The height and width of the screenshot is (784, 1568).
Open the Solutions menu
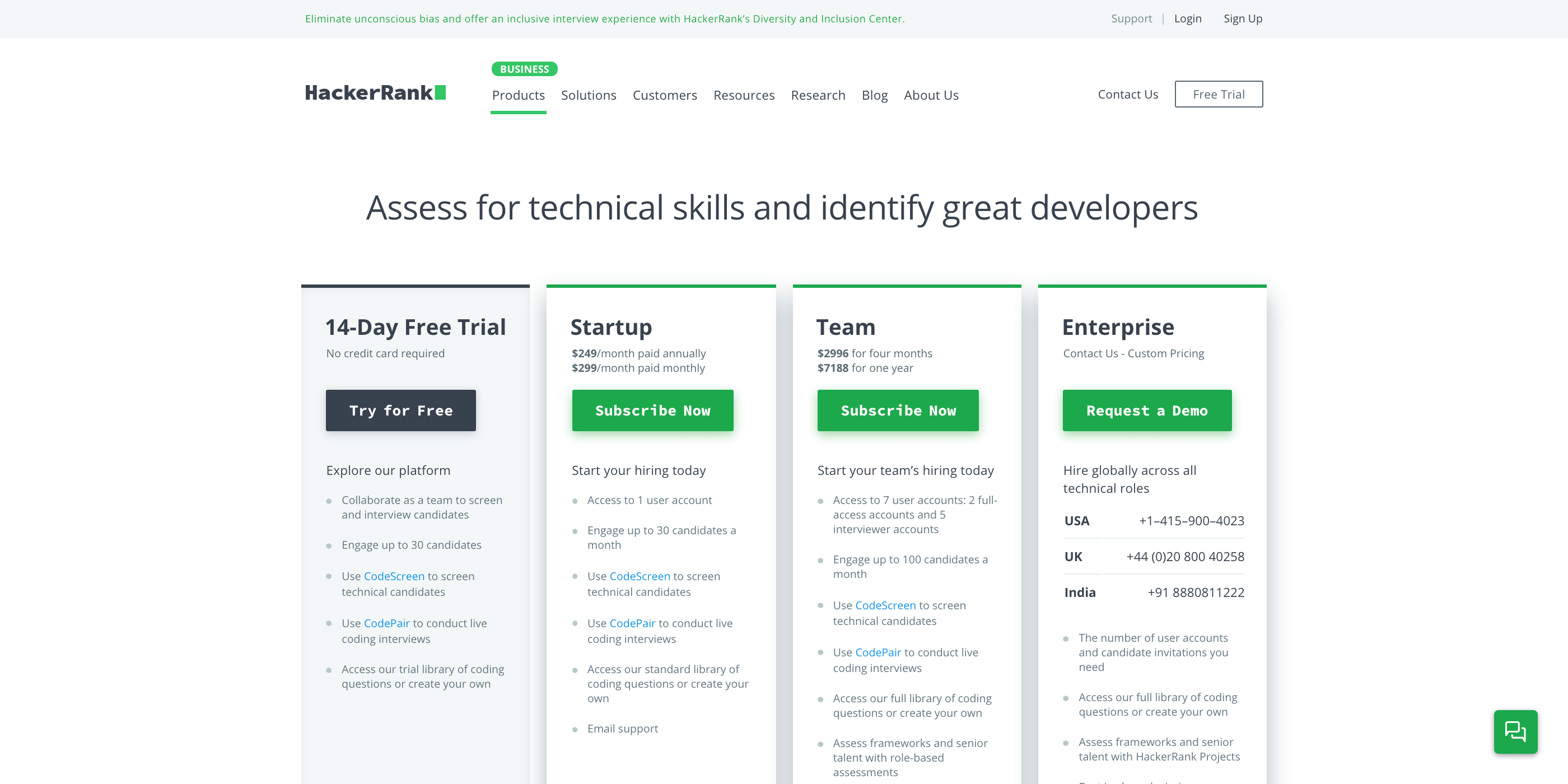589,95
